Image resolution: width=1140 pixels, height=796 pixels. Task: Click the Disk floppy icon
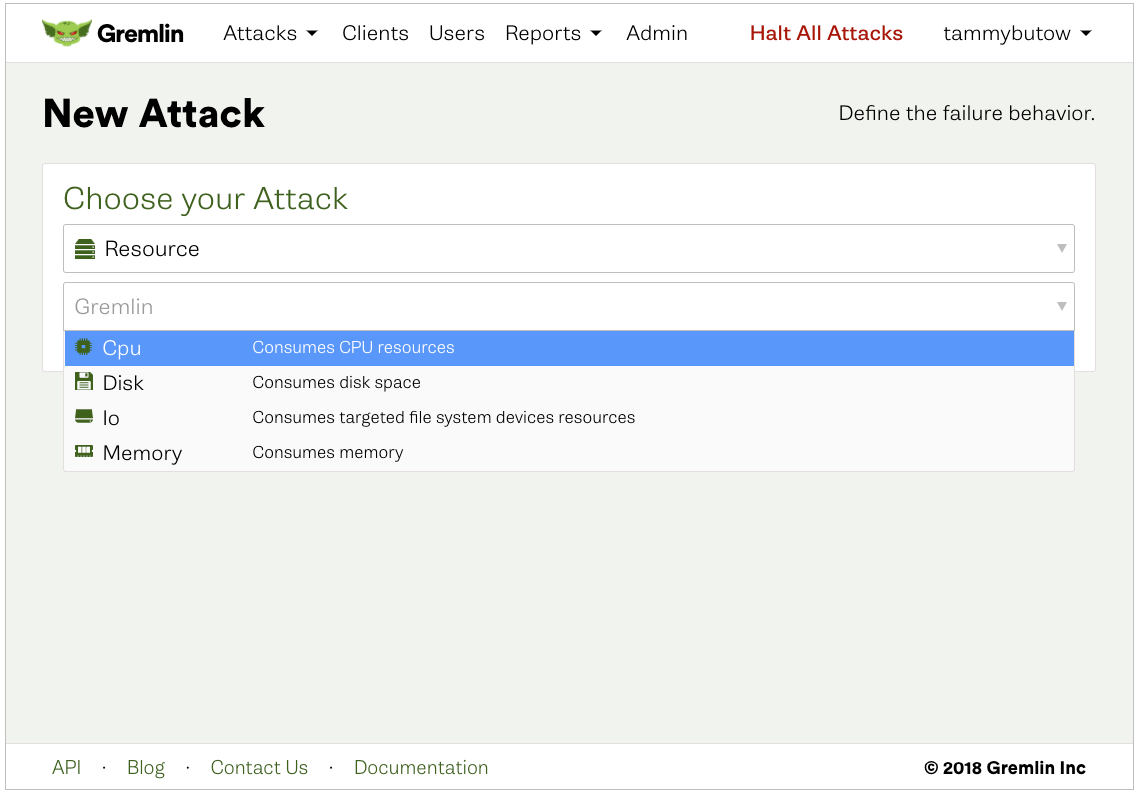(84, 381)
